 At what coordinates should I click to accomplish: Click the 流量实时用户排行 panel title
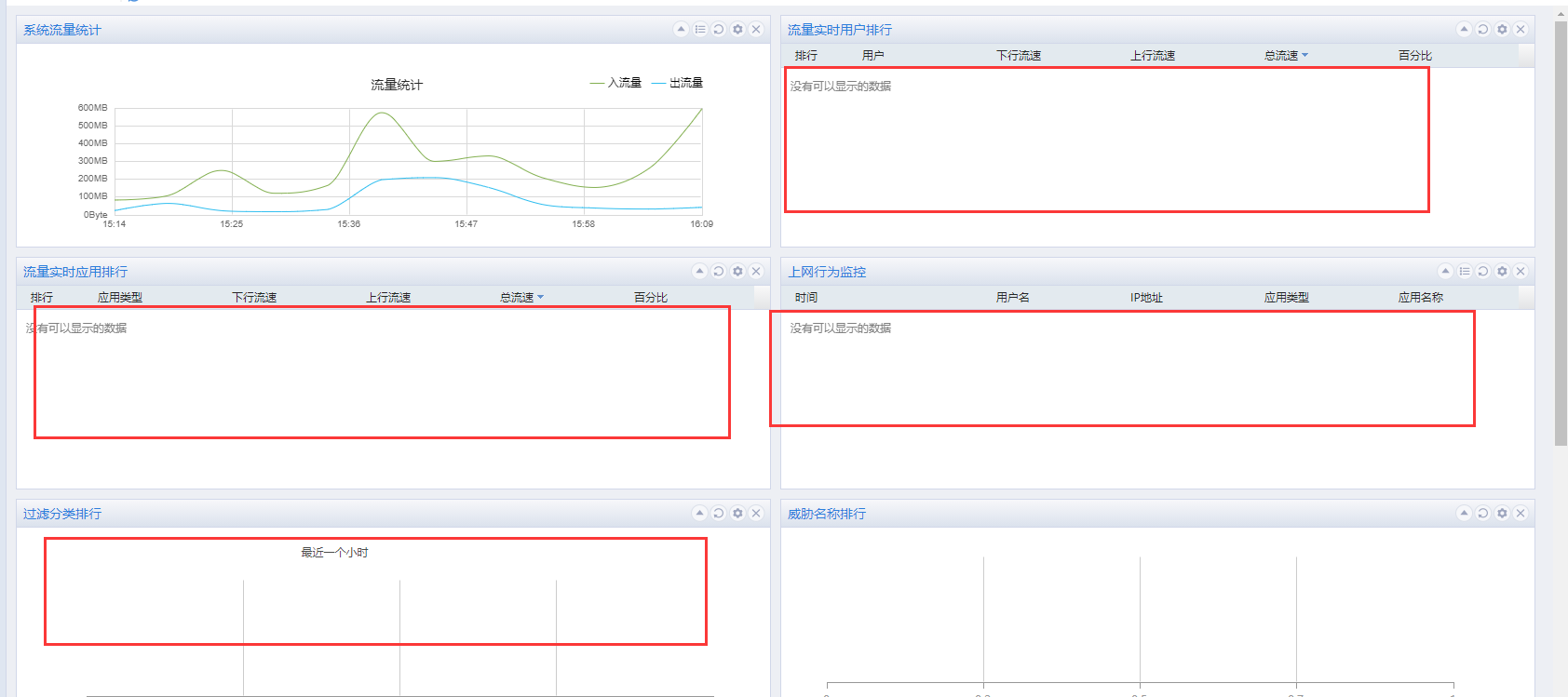(x=840, y=30)
